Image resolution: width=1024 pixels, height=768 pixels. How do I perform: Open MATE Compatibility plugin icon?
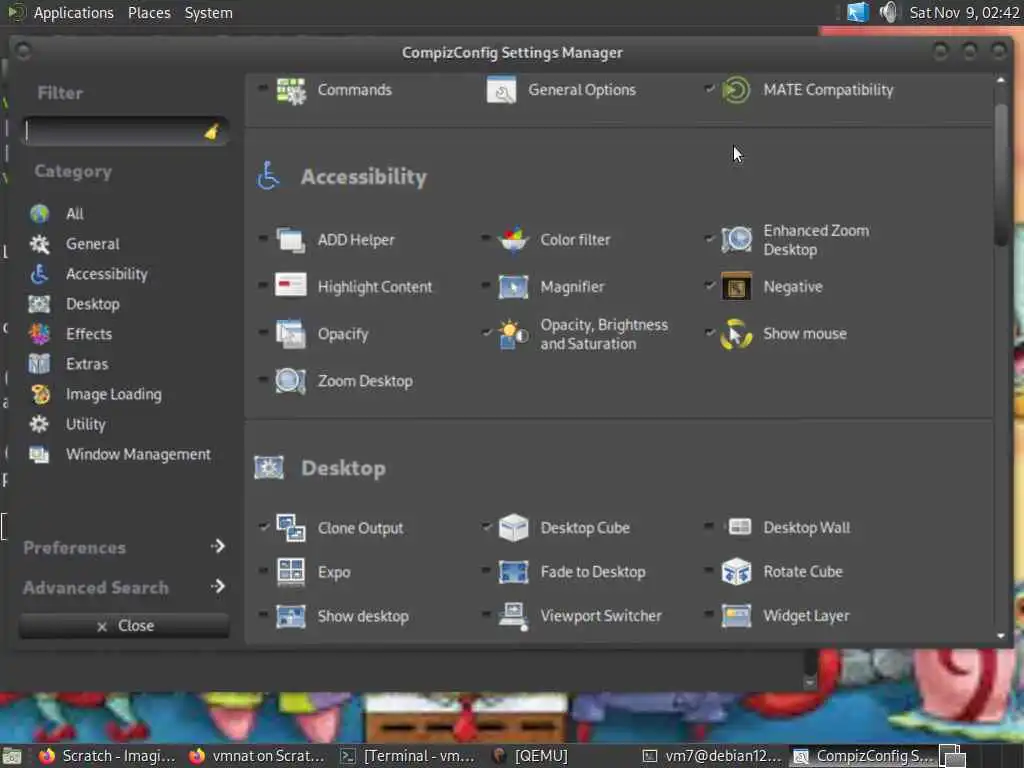pyautogui.click(x=736, y=90)
